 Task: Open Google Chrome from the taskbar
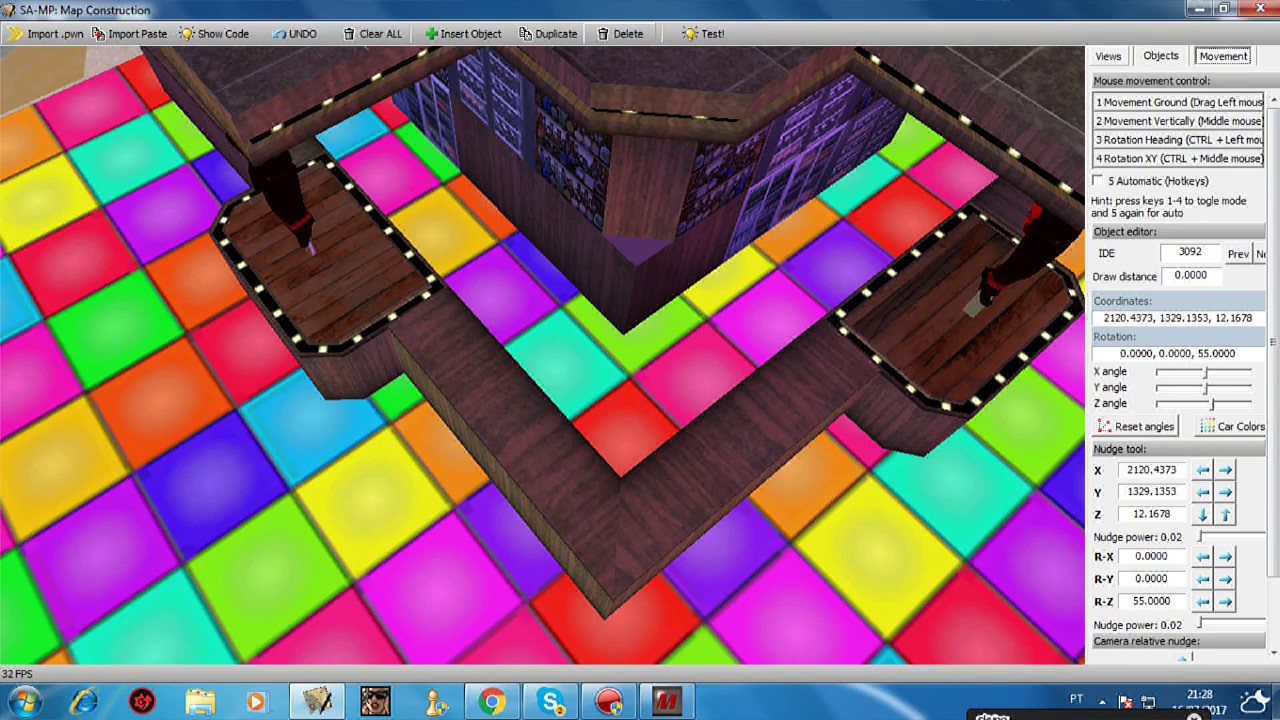[x=491, y=702]
